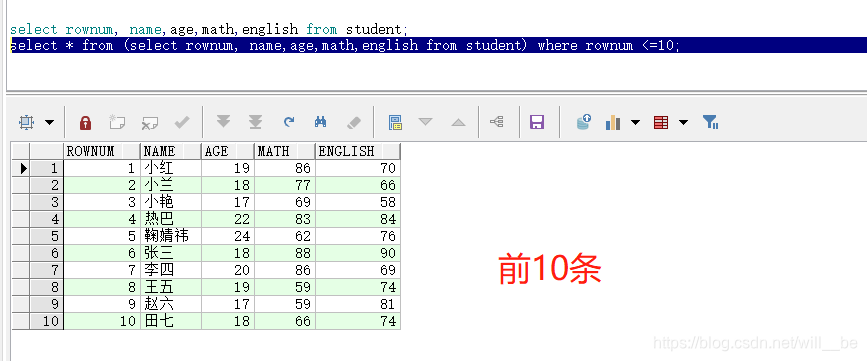Viewport: 867px width, 361px height.
Task: Click the NAME column header
Action: 171,151
